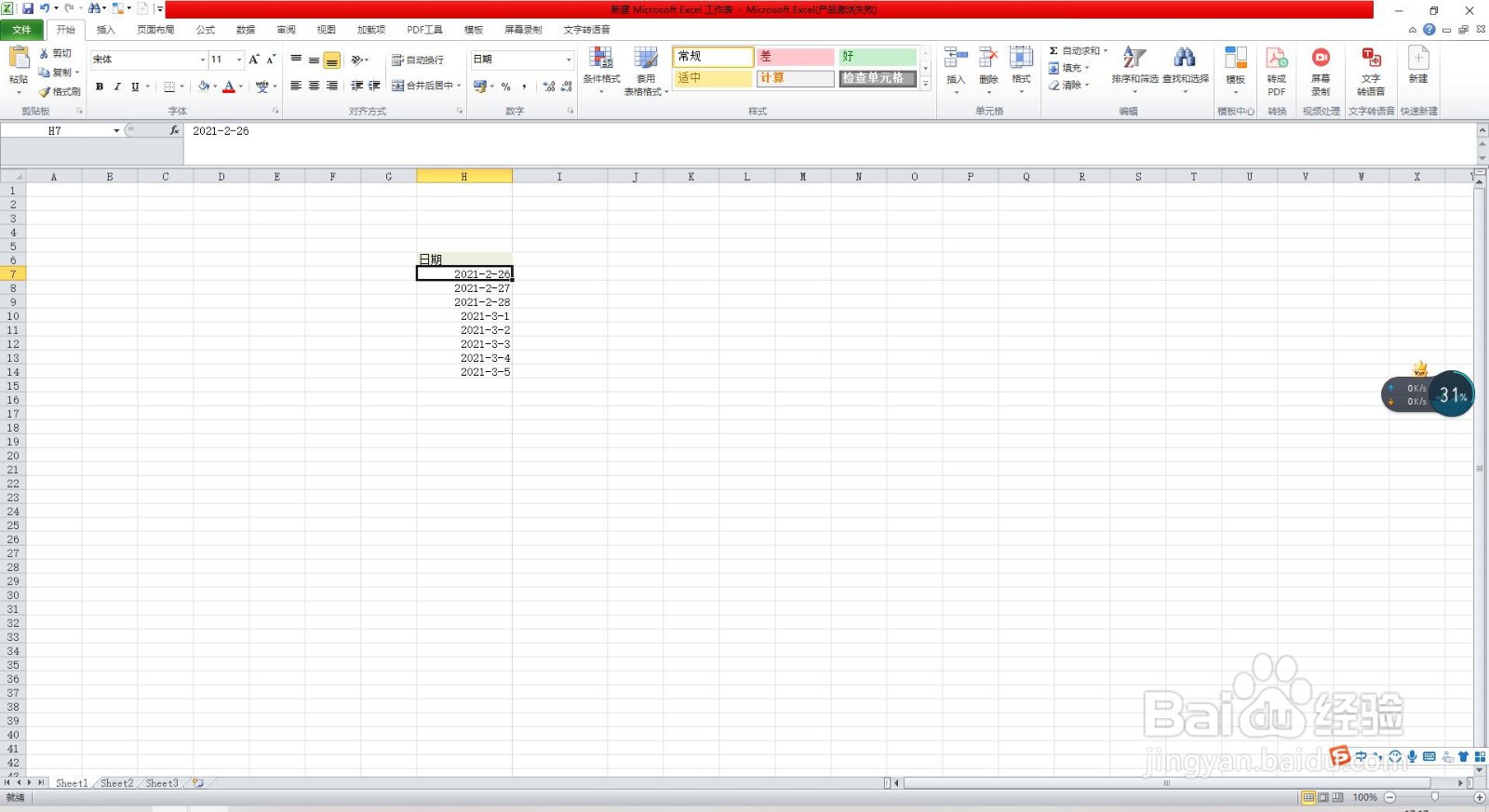
Task: Open Conditional Formatting (条件格式) menu
Action: (601, 70)
